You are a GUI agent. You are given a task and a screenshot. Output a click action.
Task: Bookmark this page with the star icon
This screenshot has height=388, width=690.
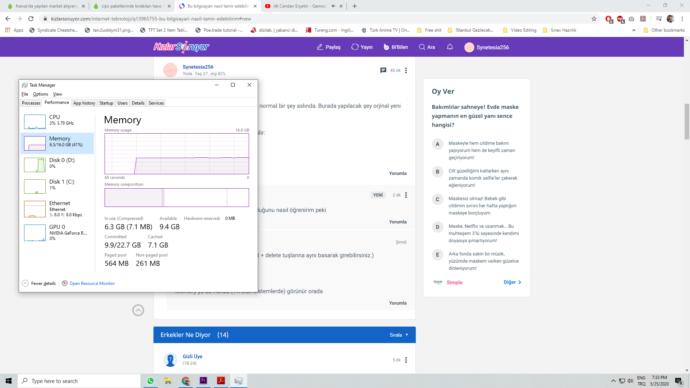pyautogui.click(x=594, y=19)
